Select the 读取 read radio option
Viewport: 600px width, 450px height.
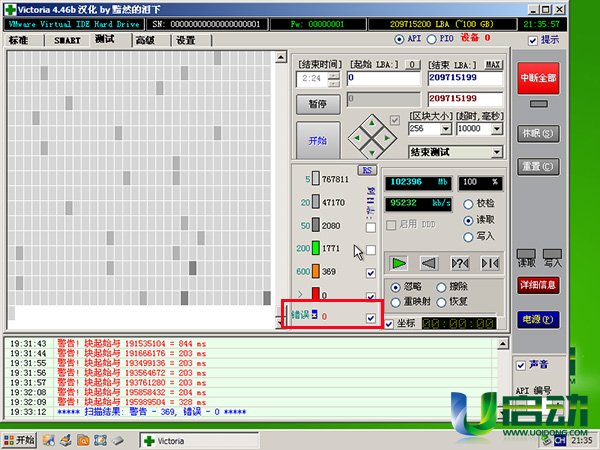tap(468, 220)
